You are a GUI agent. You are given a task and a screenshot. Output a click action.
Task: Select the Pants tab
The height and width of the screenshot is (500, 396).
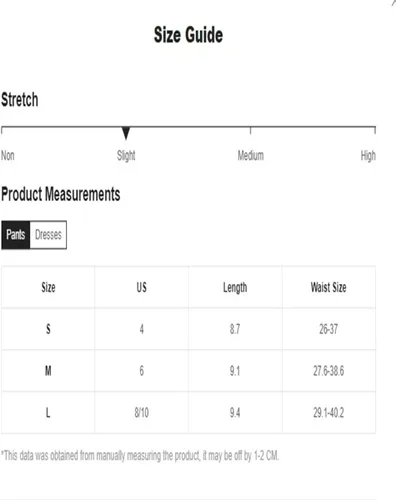[16, 235]
